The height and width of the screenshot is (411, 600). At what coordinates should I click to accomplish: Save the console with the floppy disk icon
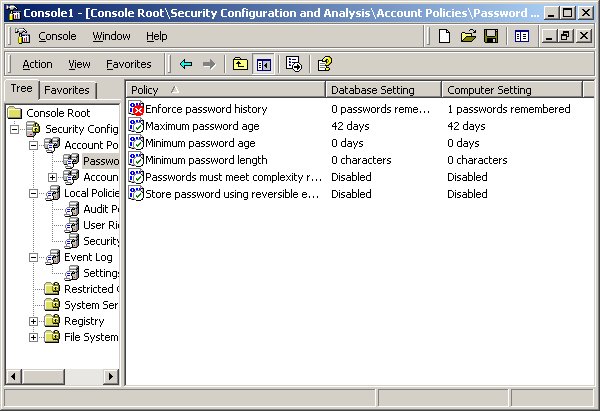pos(491,36)
